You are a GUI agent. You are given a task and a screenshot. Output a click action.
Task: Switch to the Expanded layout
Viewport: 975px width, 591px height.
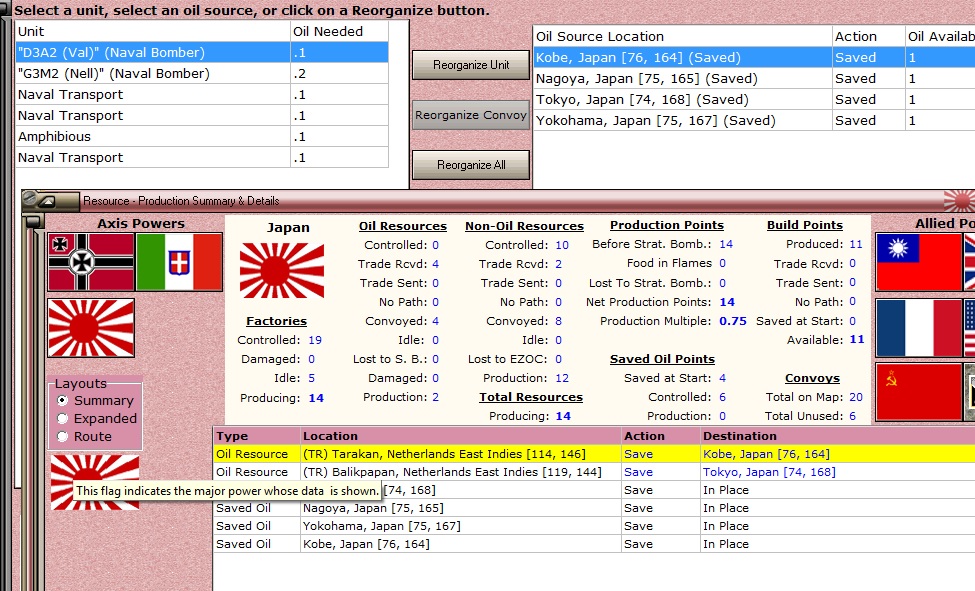click(x=96, y=419)
